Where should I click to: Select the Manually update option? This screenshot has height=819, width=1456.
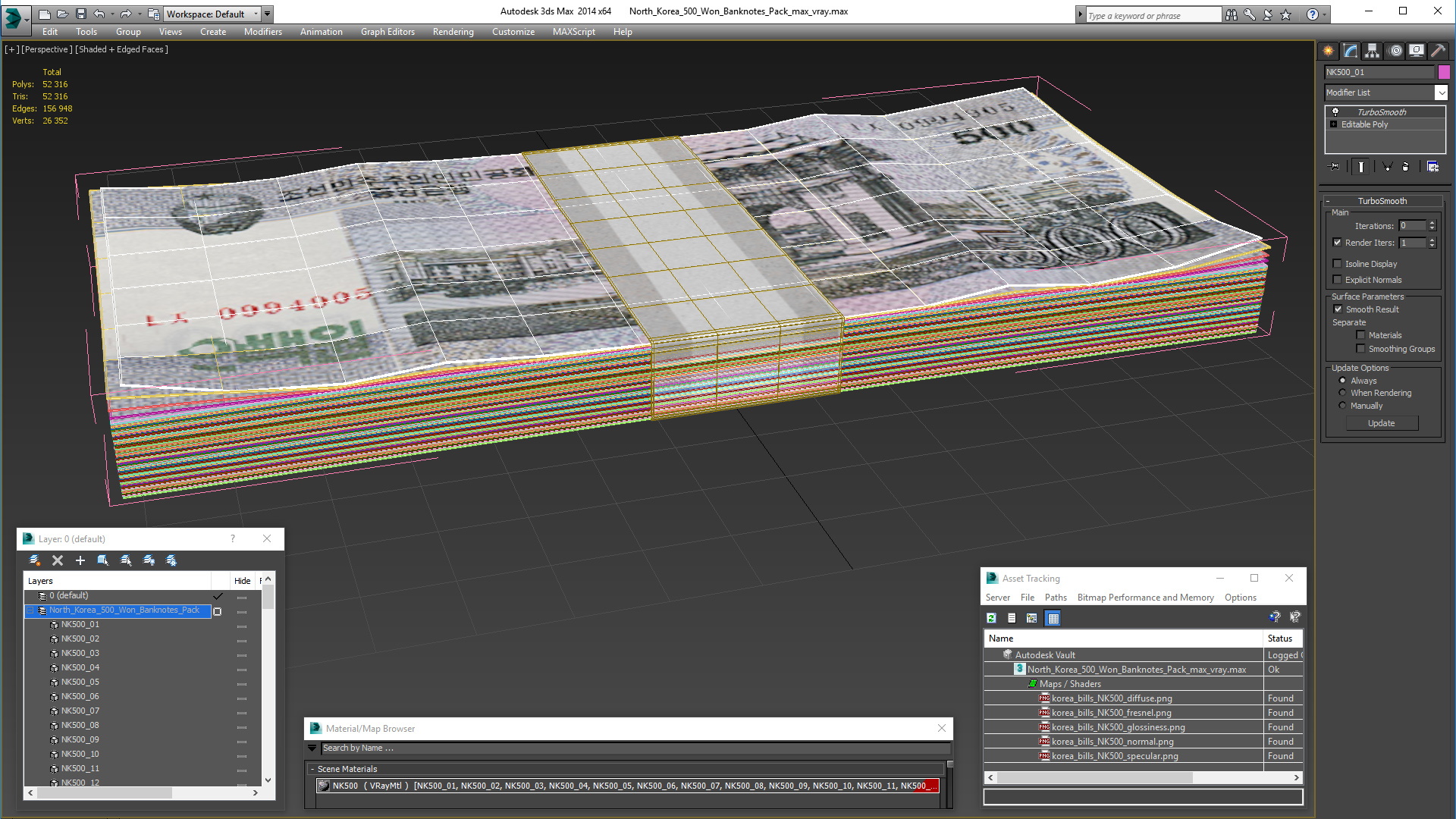point(1342,406)
